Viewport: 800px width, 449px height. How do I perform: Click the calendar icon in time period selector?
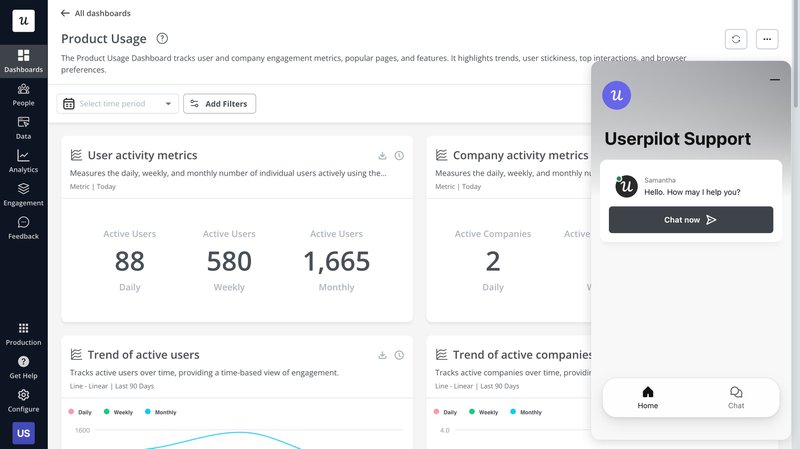69,104
